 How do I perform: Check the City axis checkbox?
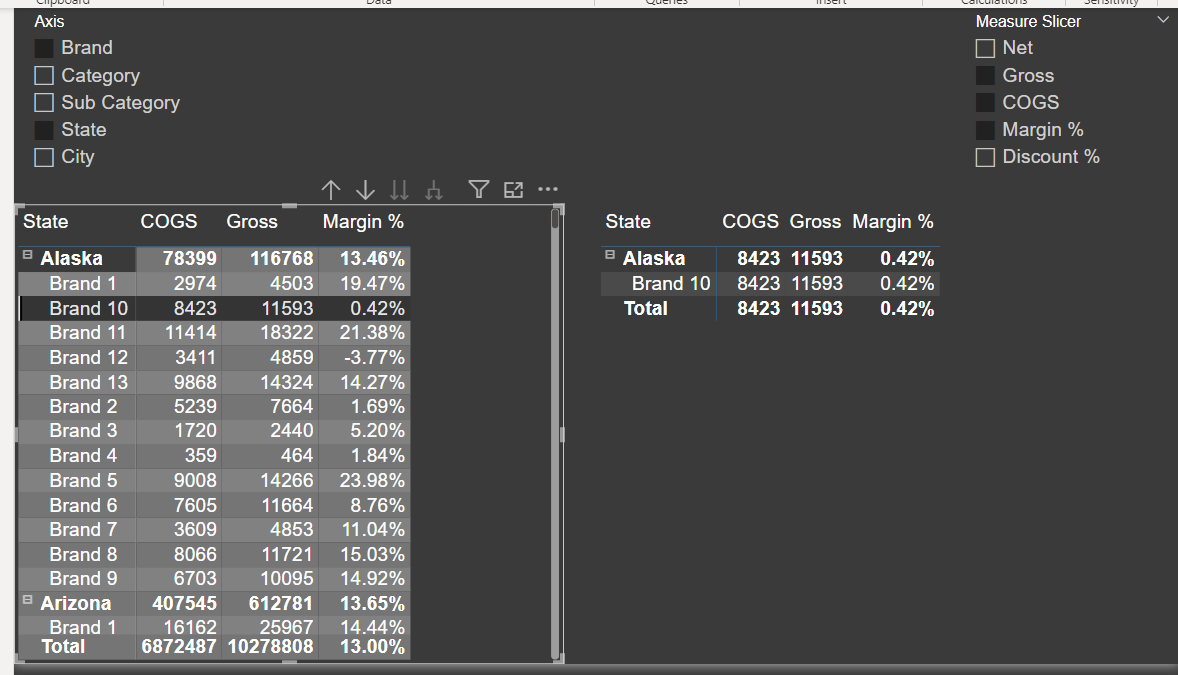point(44,157)
